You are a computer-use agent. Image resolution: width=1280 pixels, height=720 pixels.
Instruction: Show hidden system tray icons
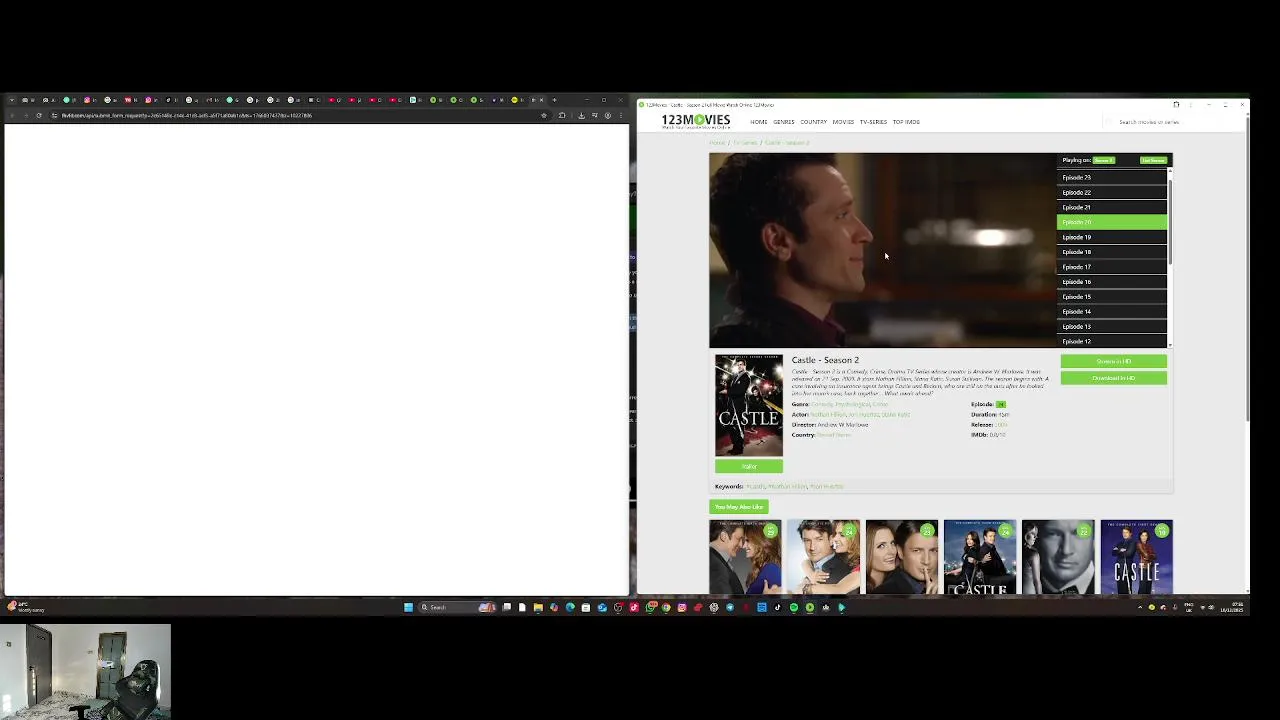tap(1140, 607)
